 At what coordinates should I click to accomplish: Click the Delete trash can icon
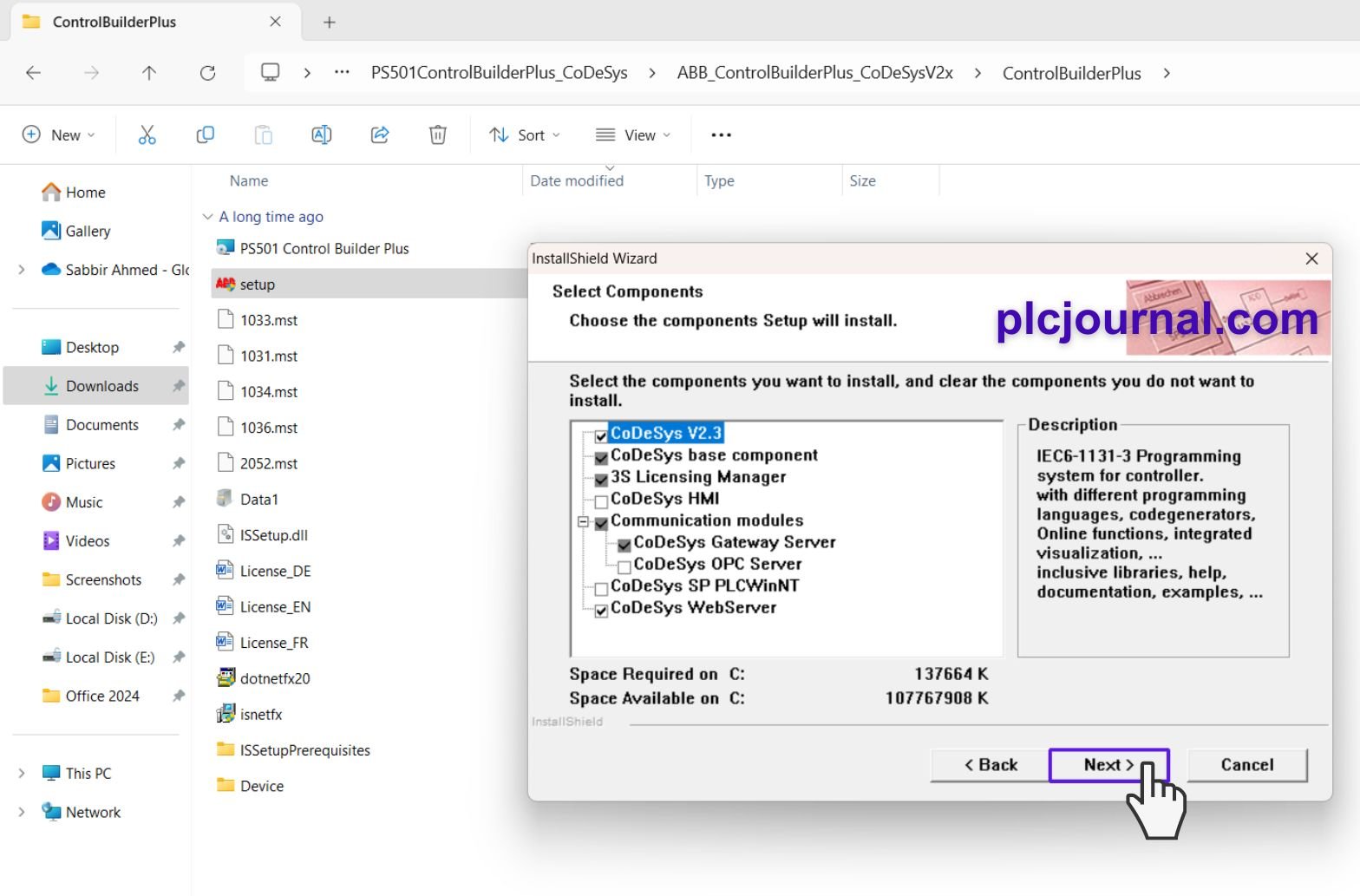[438, 134]
